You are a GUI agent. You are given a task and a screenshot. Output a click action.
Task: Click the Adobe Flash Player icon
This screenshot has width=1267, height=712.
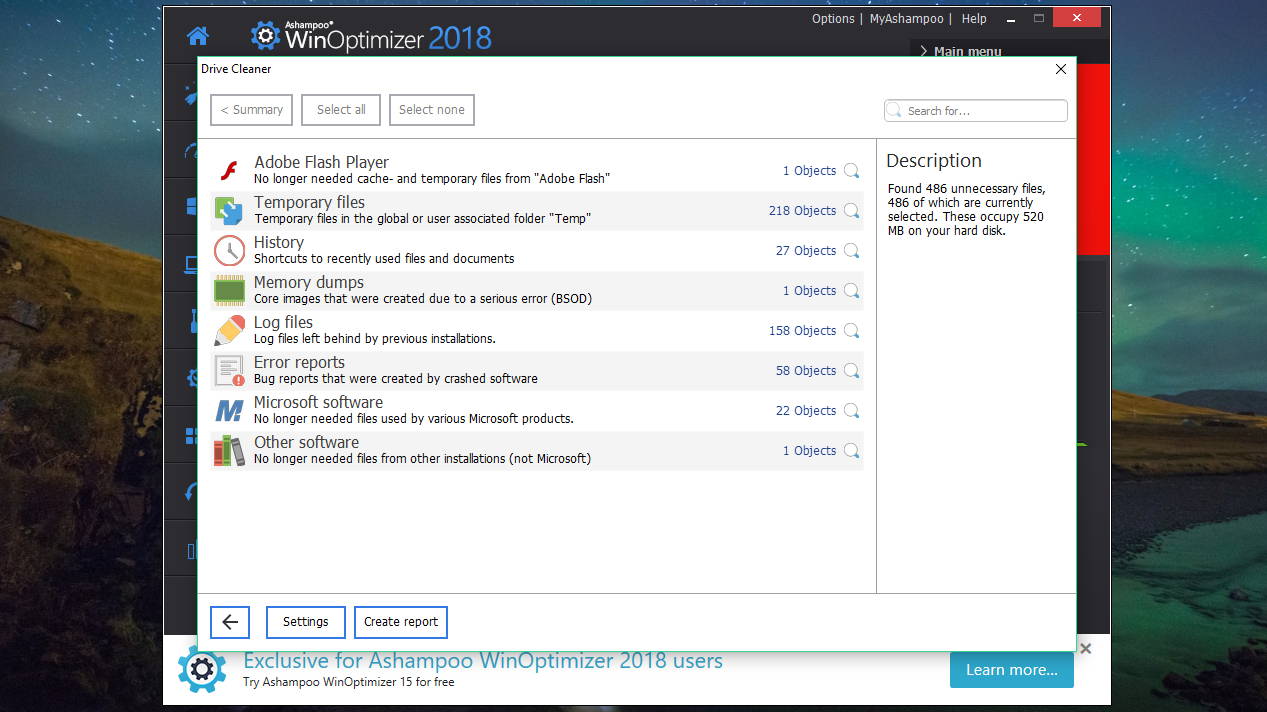[x=229, y=171]
